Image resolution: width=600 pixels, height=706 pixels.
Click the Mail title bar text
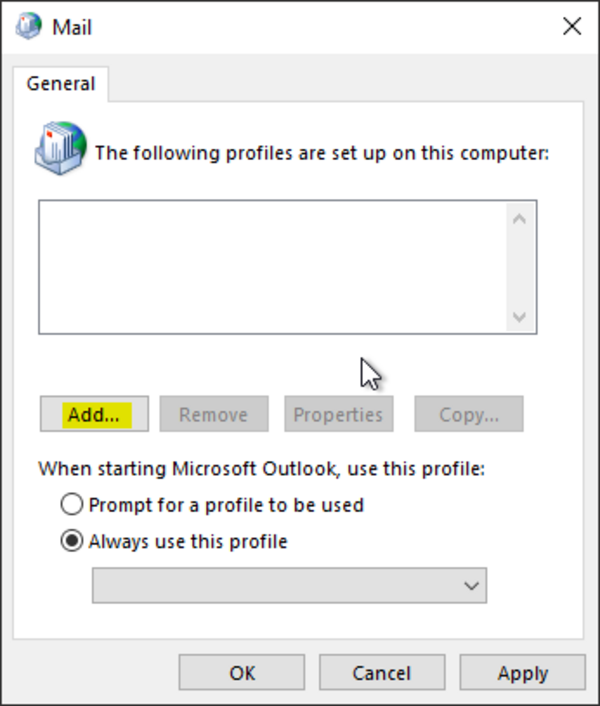(x=72, y=27)
